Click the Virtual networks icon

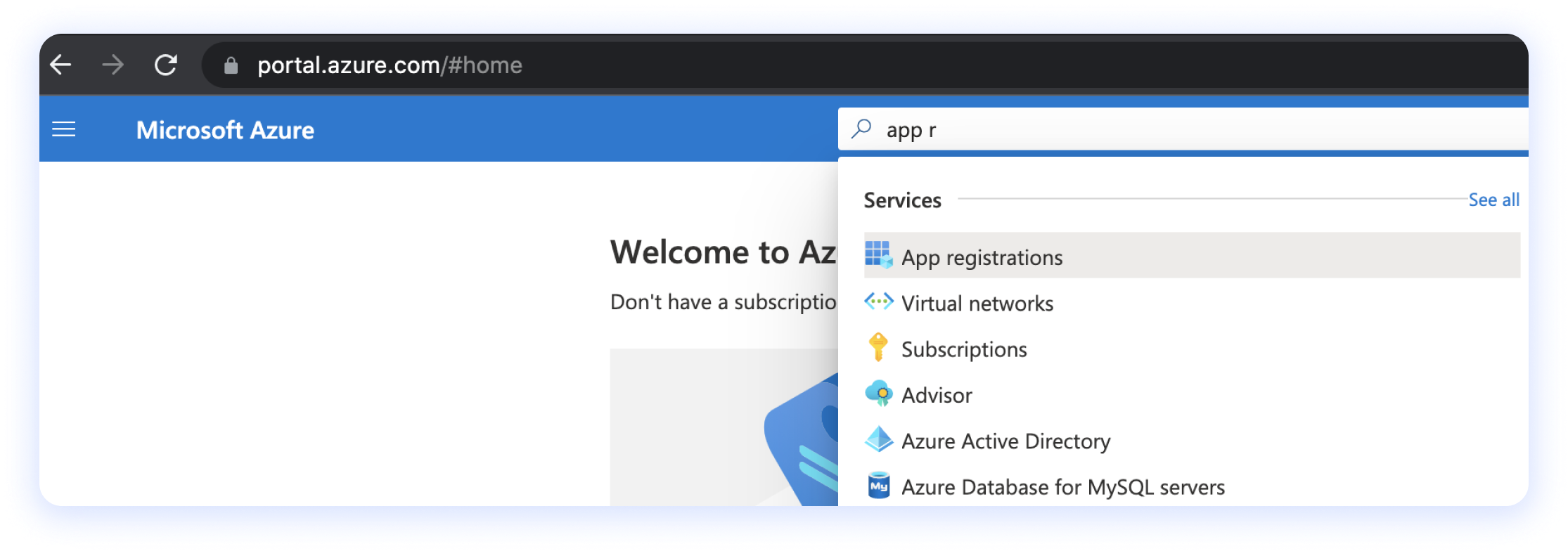(x=878, y=302)
